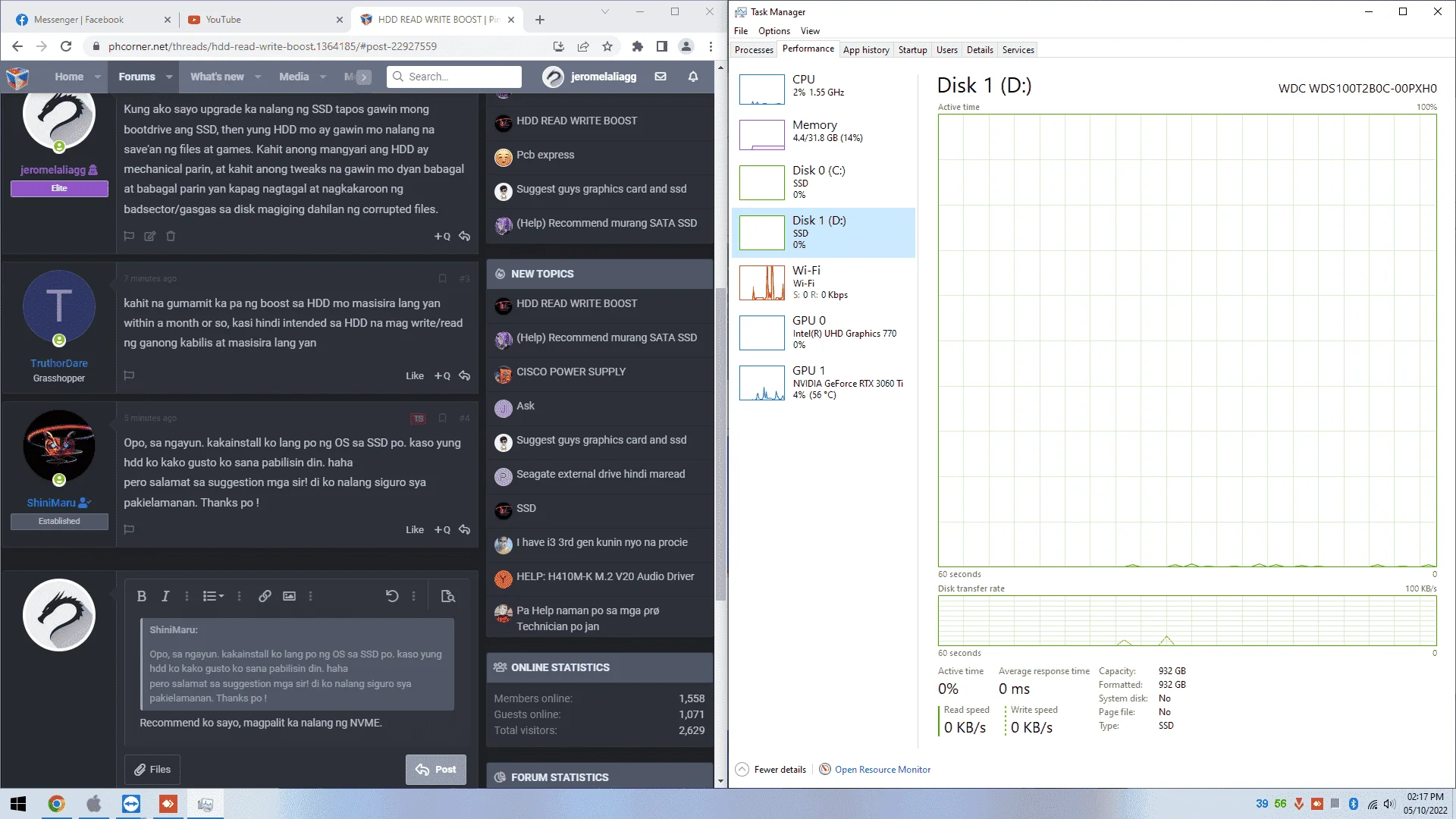Open list options in reply editor

point(213,596)
